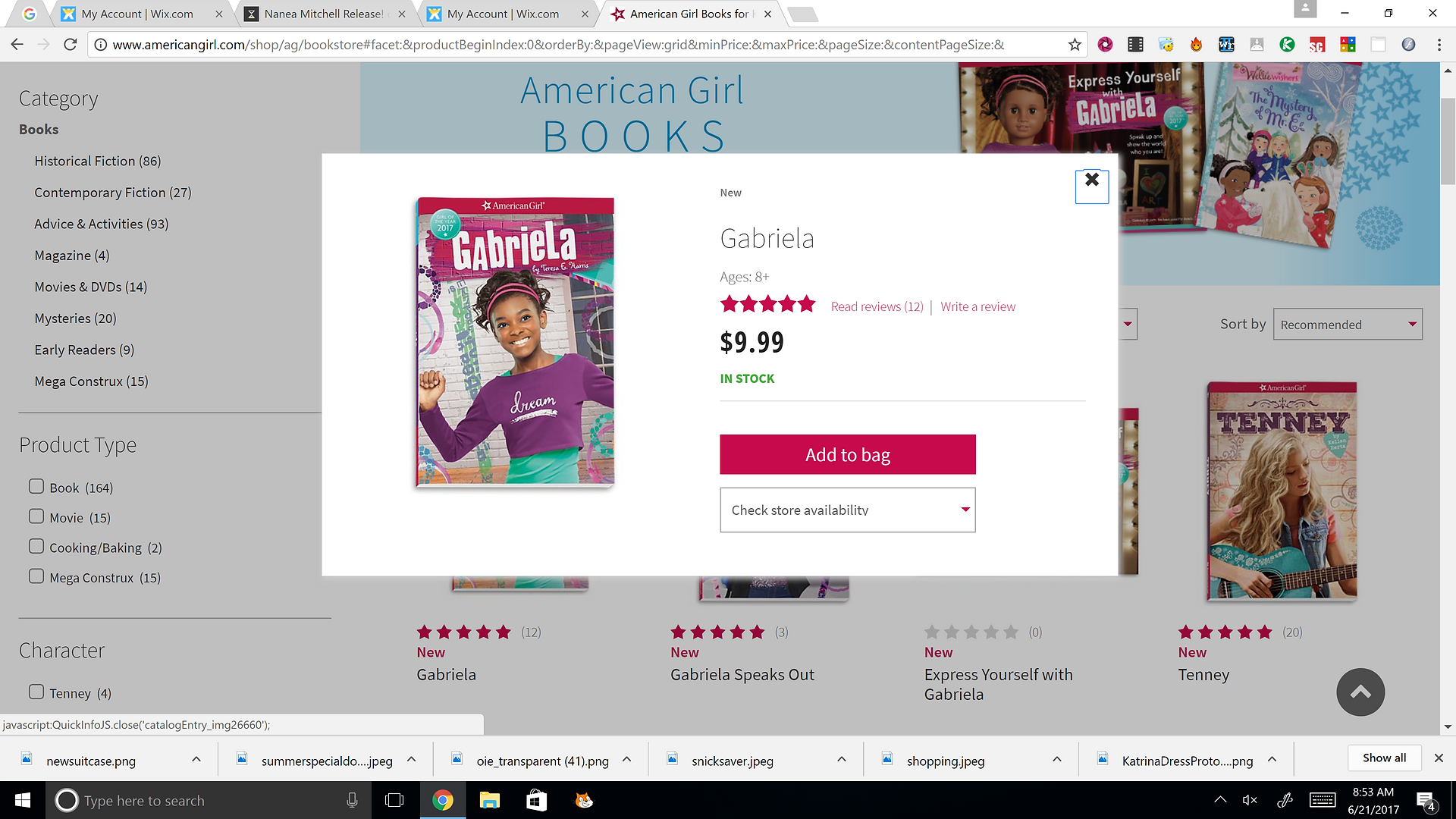Bookmark this page with the star icon
The image size is (1456, 819).
(1075, 45)
